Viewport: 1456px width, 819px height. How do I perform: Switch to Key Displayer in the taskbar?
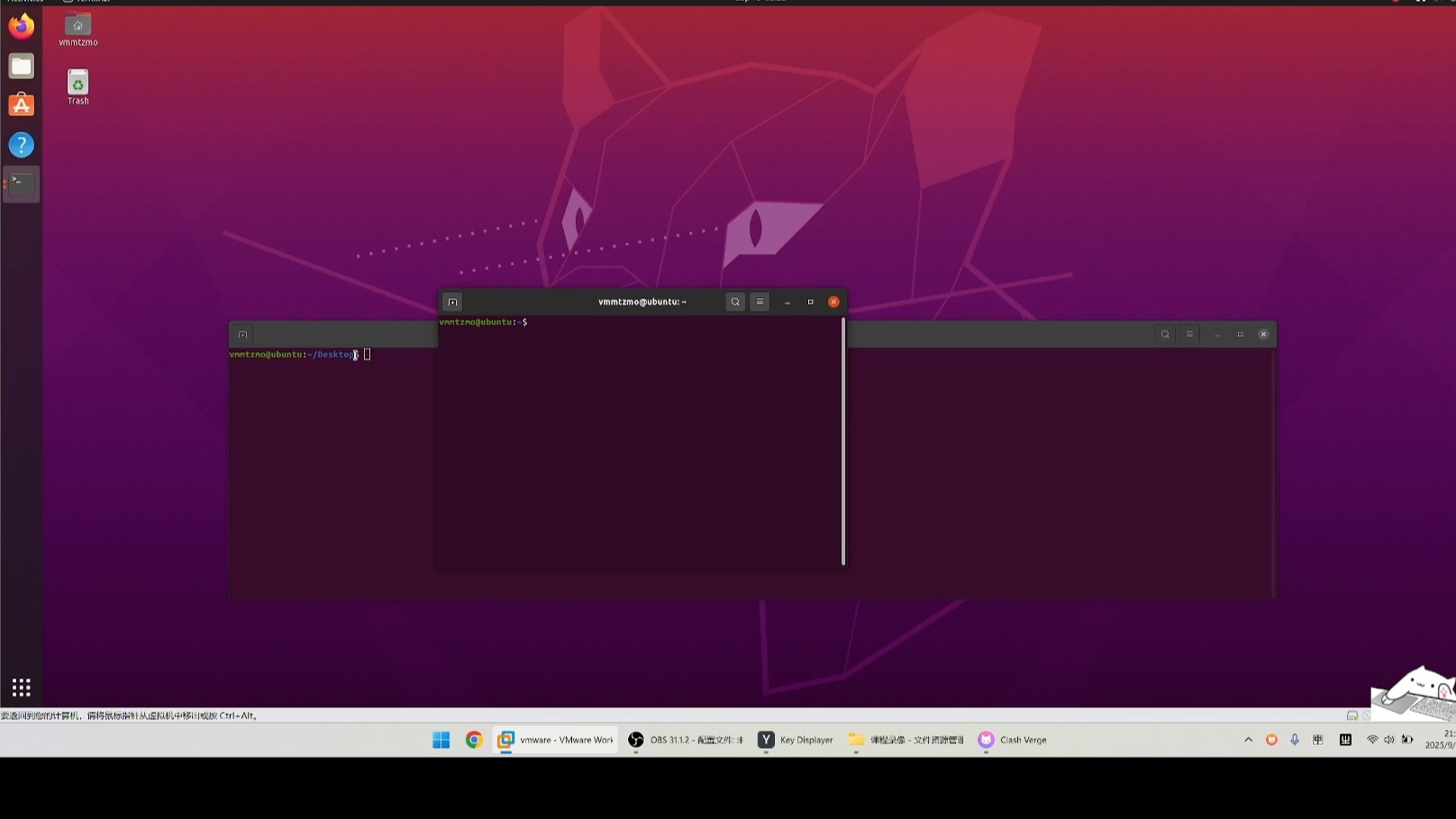796,740
